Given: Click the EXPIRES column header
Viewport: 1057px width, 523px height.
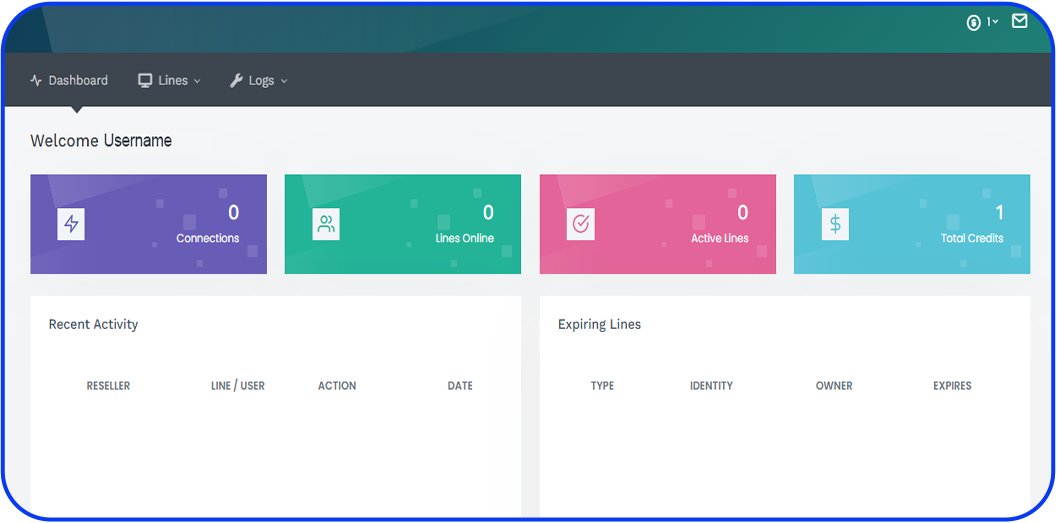Looking at the screenshot, I should pyautogui.click(x=952, y=386).
